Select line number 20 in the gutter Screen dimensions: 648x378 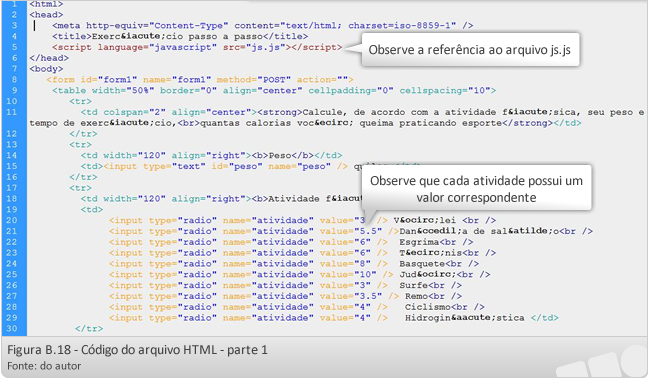point(12,220)
